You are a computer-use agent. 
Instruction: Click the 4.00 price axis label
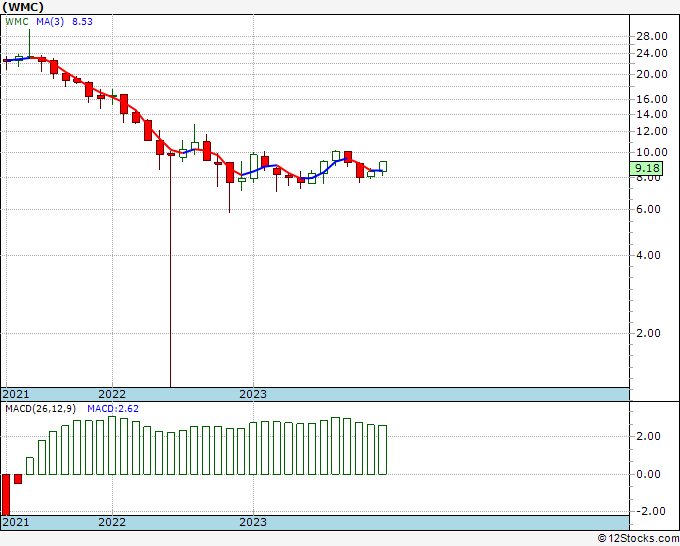[648, 255]
